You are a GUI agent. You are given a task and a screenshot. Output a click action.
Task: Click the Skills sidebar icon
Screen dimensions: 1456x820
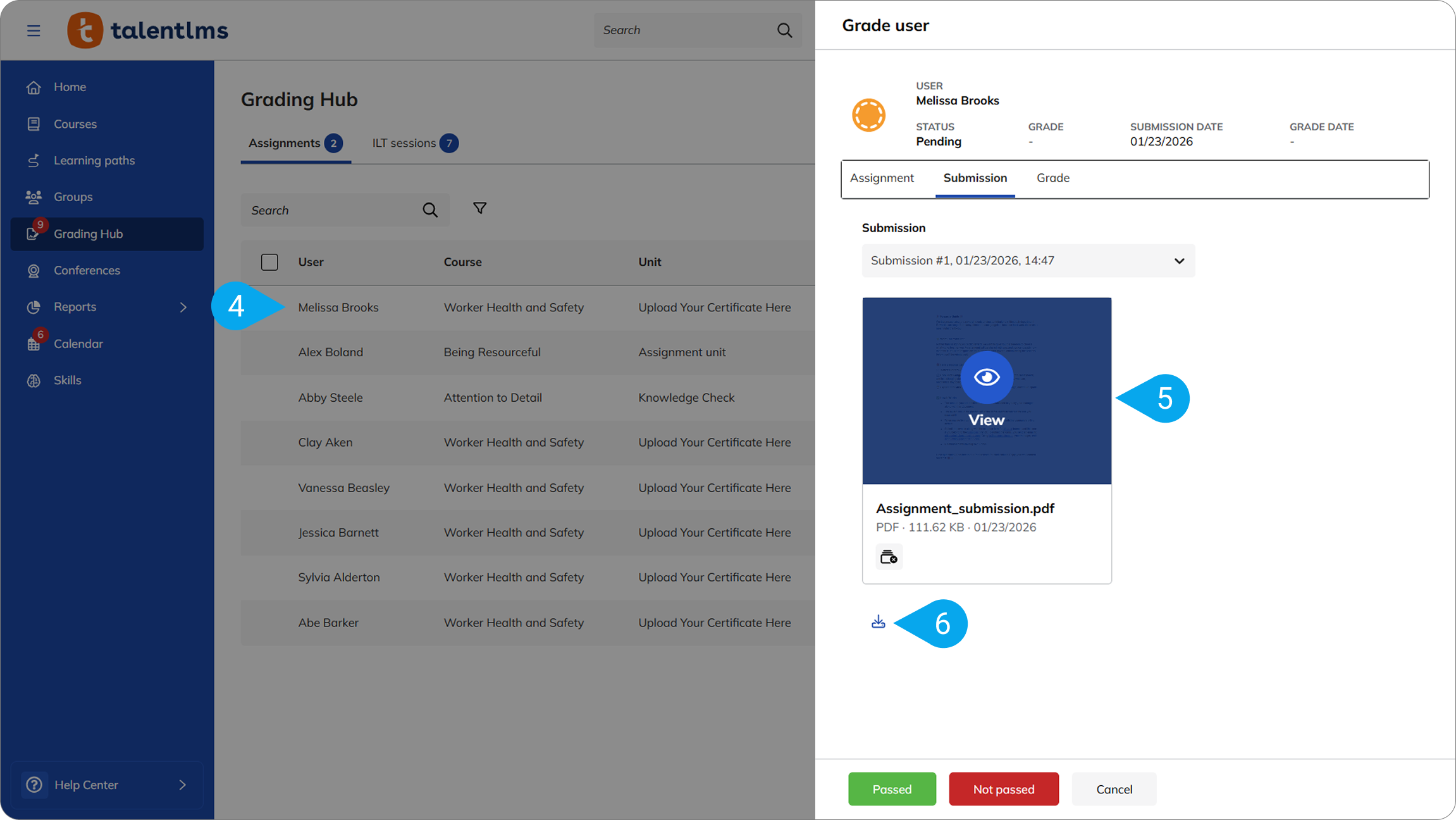click(x=34, y=380)
